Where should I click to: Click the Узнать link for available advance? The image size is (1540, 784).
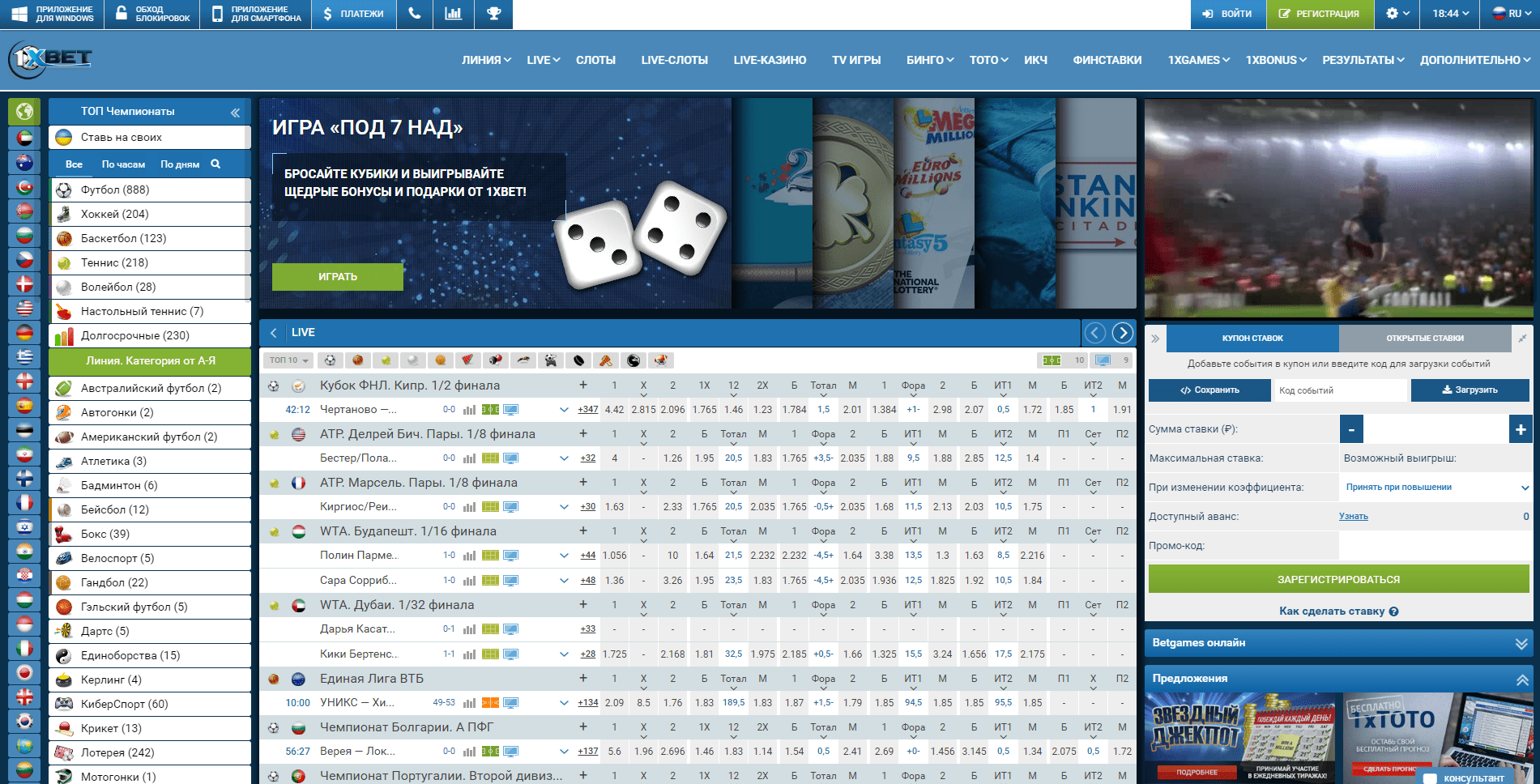coord(1354,517)
